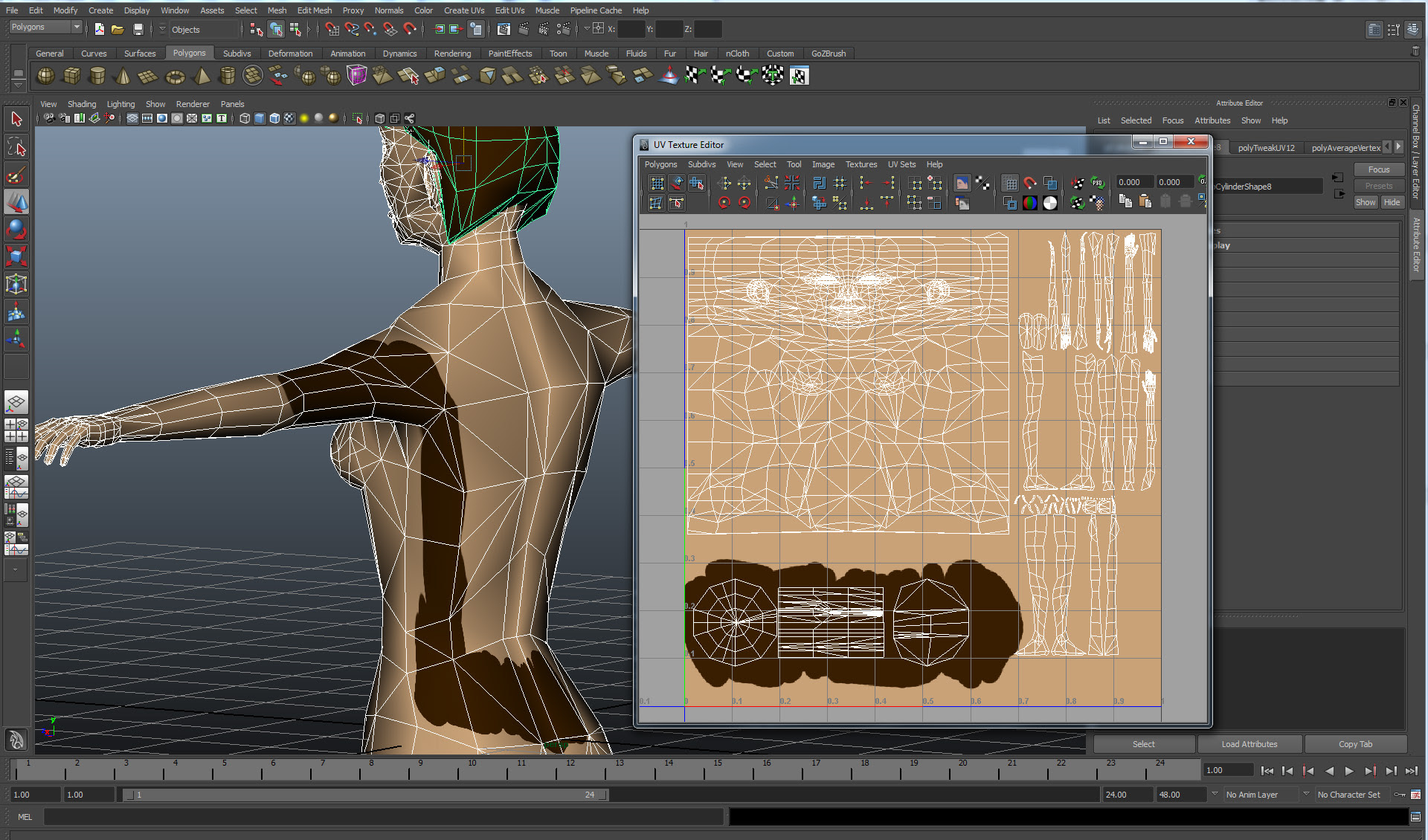The image size is (1428, 840).
Task: Select the Scale tool in toolbox
Action: click(16, 256)
